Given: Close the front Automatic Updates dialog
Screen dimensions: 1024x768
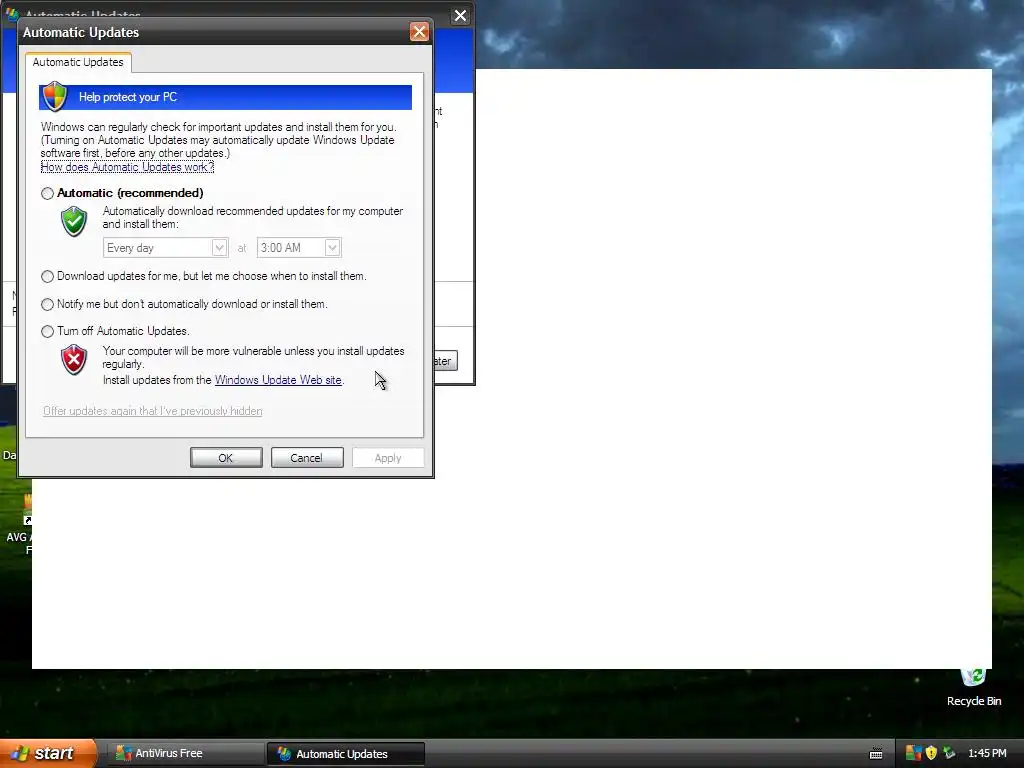Looking at the screenshot, I should 419,31.
